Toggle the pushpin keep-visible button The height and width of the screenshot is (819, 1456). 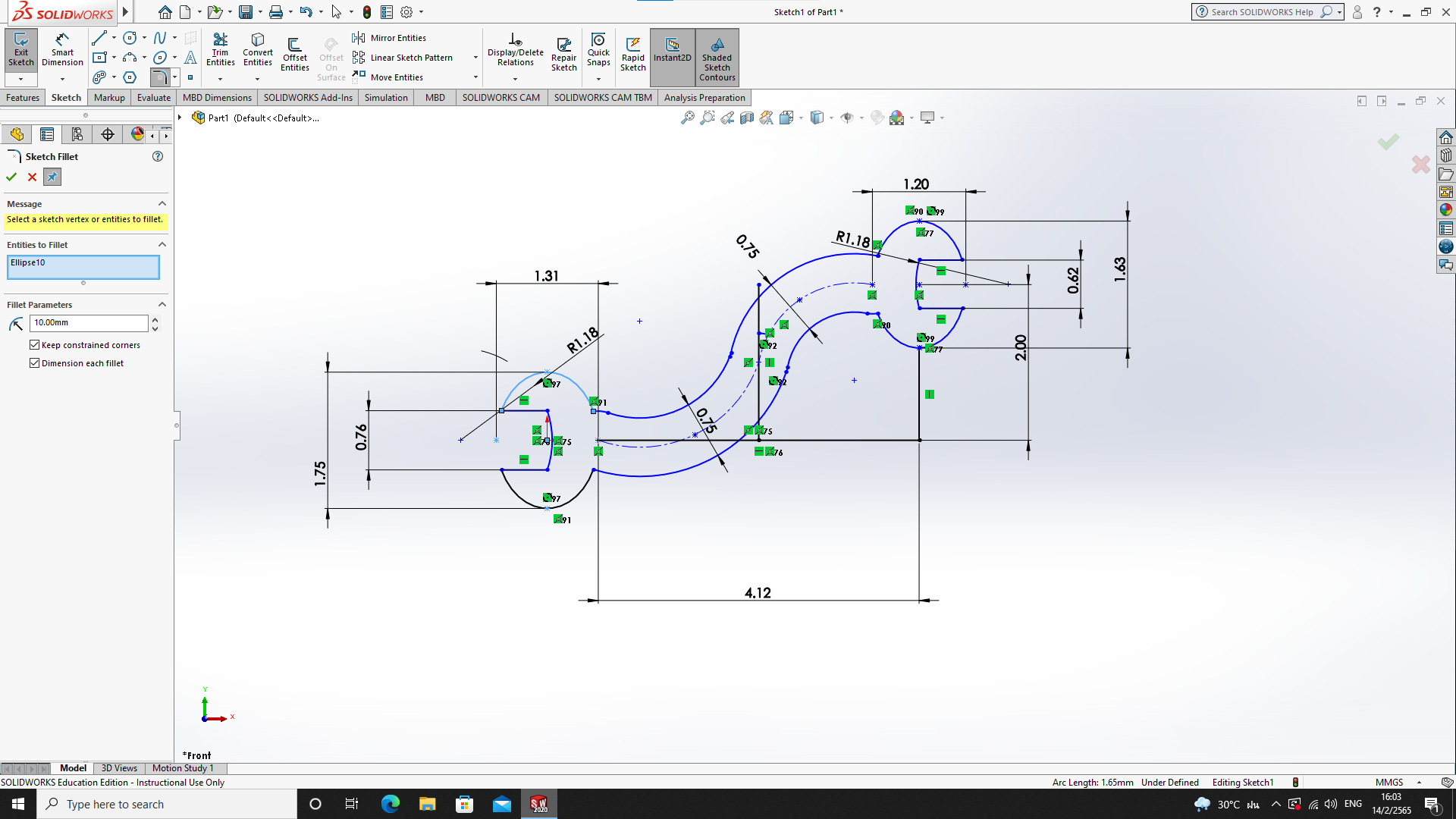52,177
